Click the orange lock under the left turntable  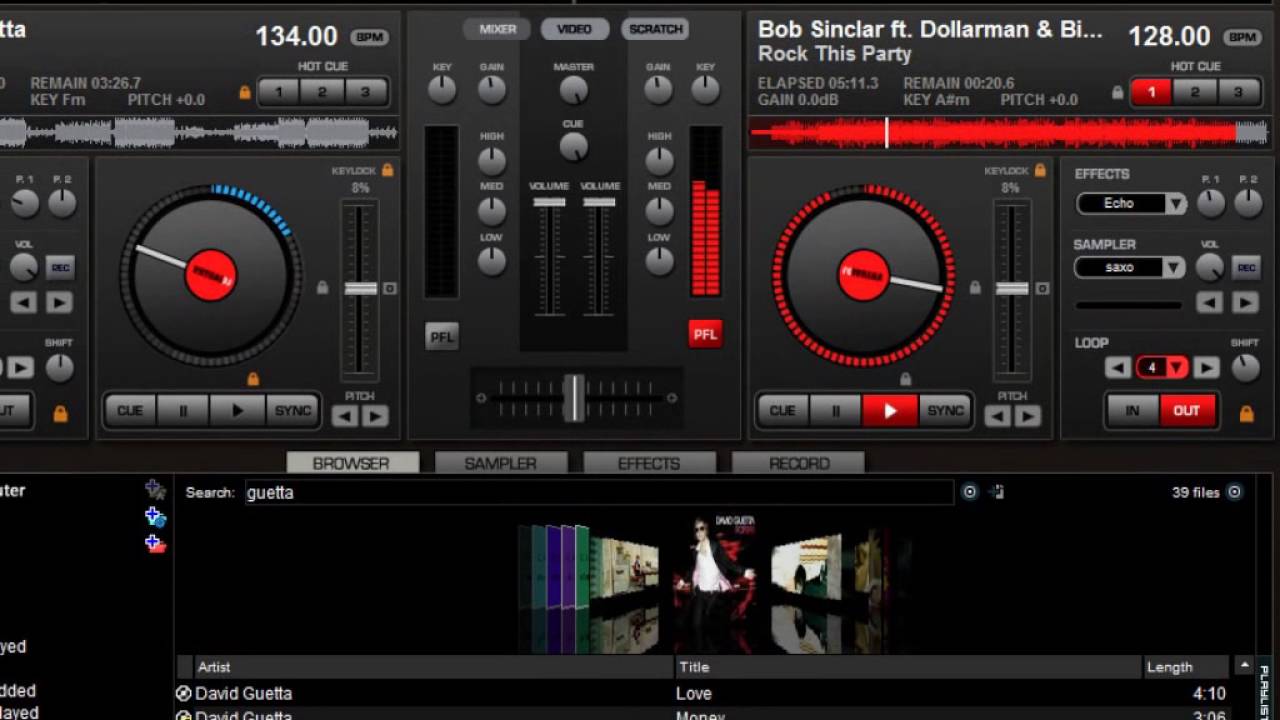[x=253, y=379]
